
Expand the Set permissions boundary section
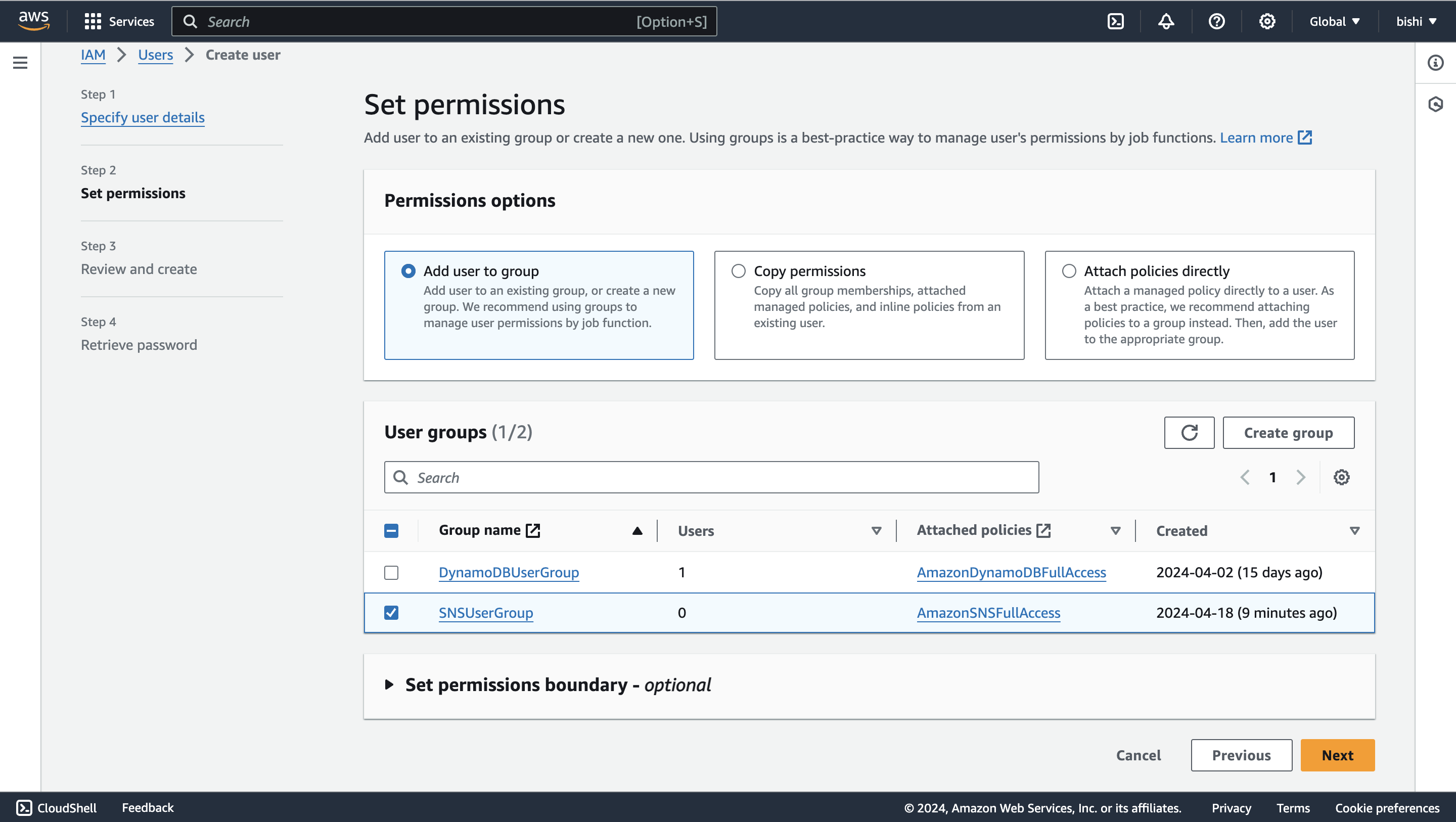390,685
